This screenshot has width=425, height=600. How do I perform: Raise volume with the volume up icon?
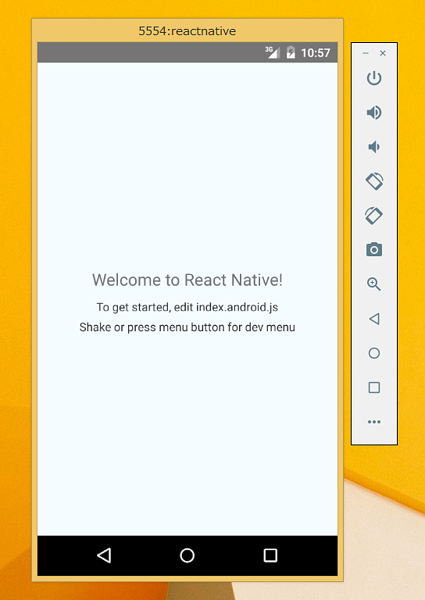[x=374, y=112]
